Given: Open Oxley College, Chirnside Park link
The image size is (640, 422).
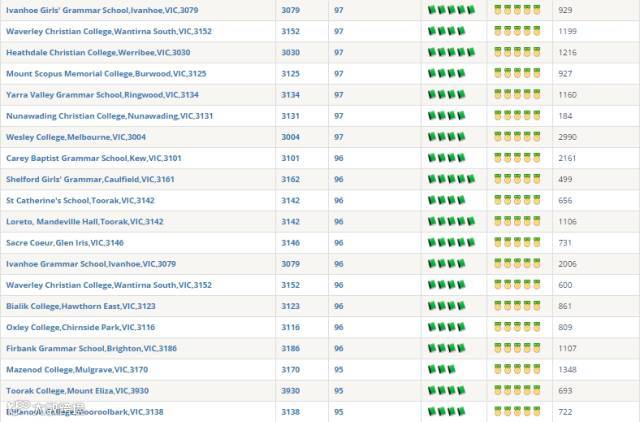Looking at the screenshot, I should point(80,328).
